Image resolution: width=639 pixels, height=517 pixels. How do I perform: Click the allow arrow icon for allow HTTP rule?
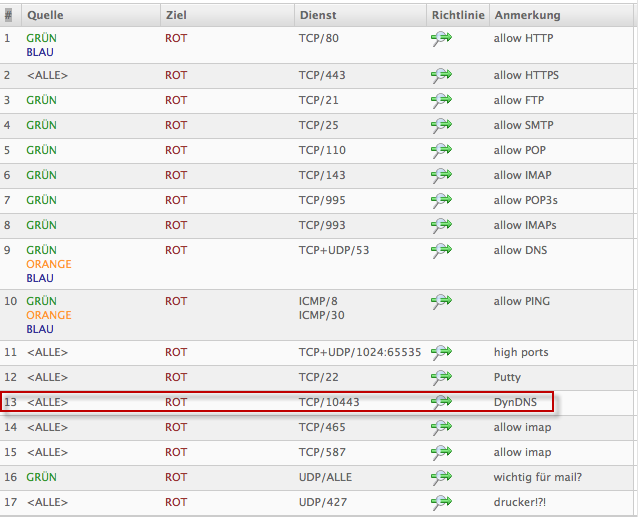[x=441, y=39]
